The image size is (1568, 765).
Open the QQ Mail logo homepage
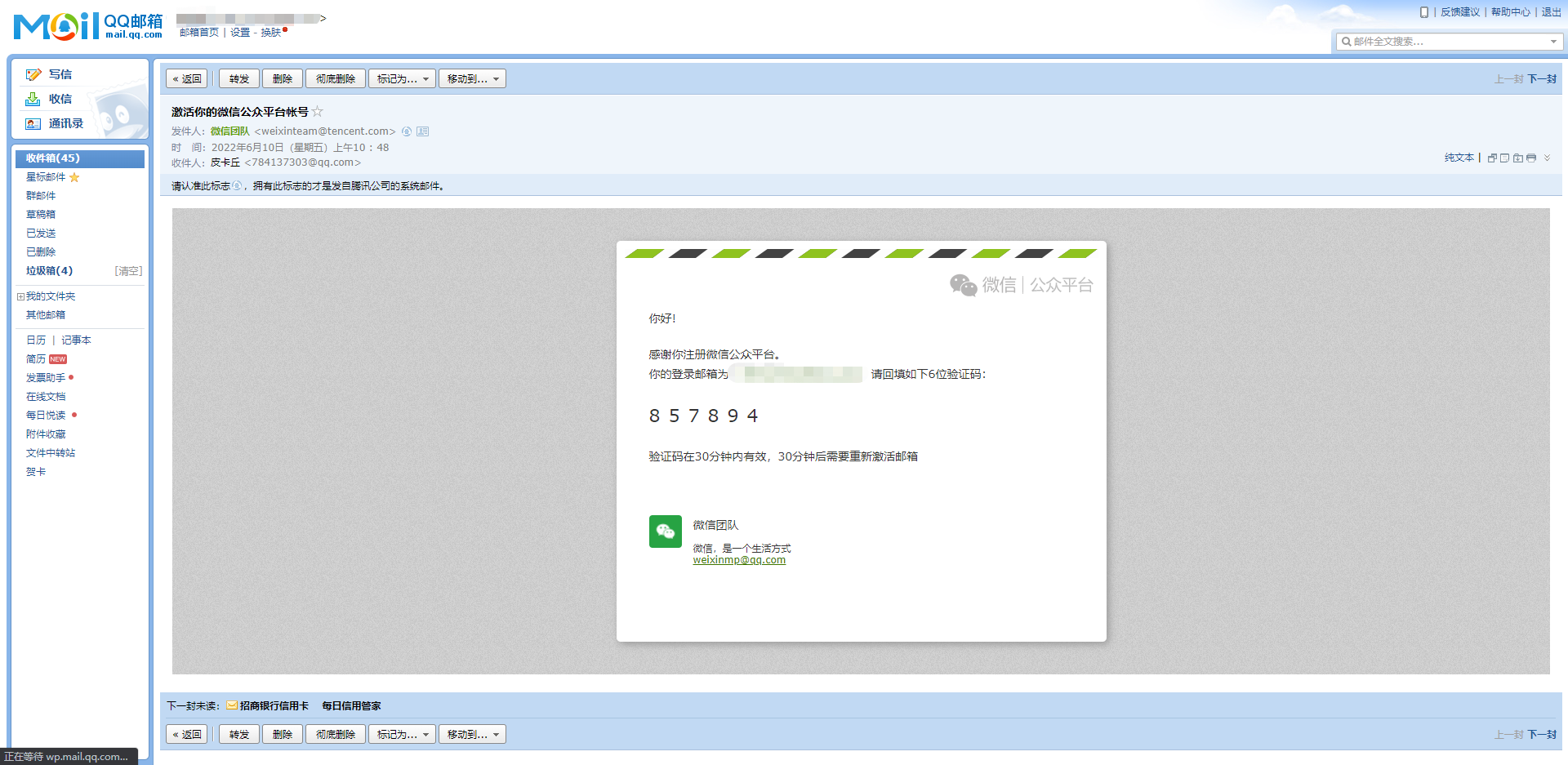88,26
